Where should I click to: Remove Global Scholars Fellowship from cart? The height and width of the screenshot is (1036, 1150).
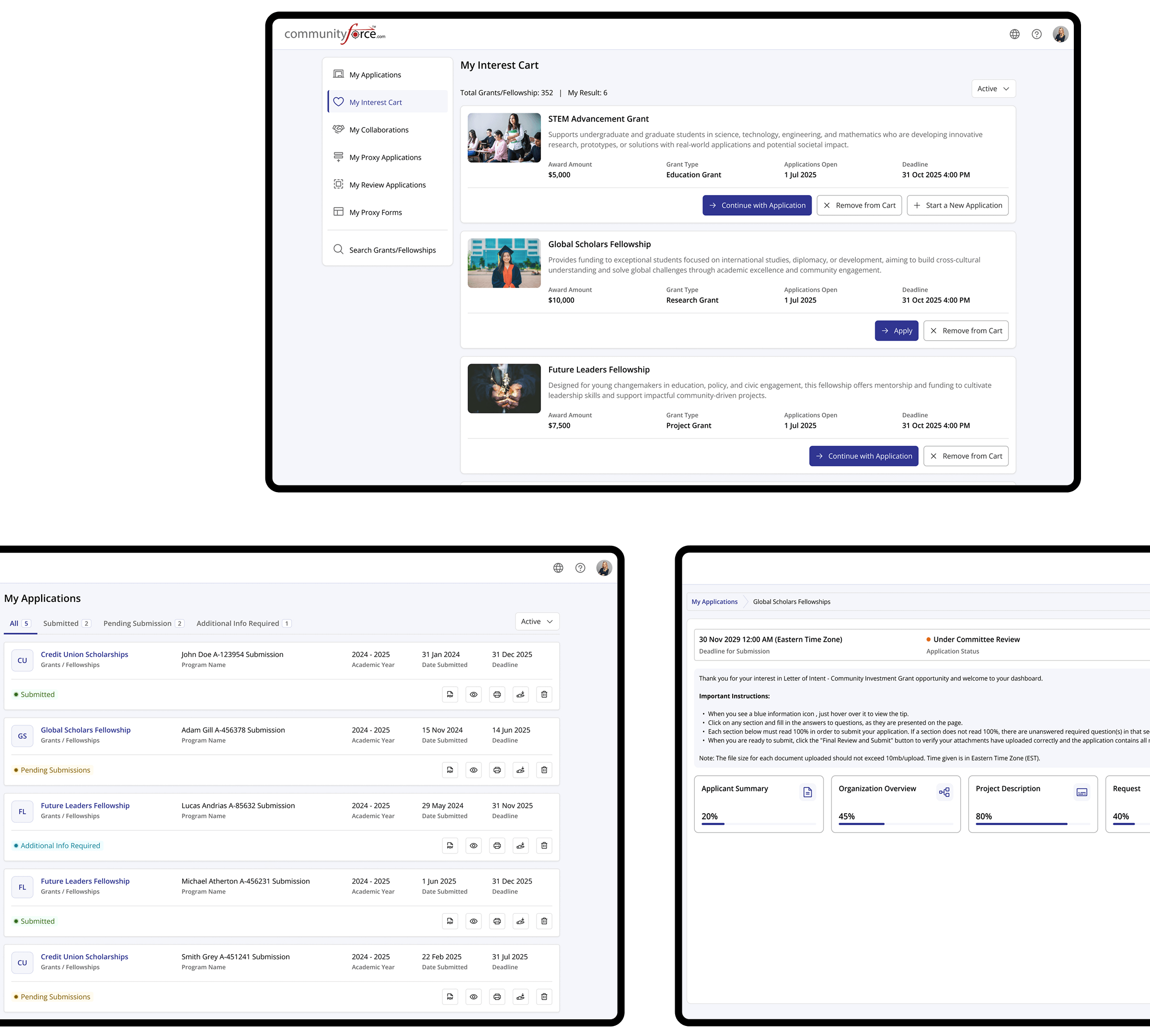point(966,331)
